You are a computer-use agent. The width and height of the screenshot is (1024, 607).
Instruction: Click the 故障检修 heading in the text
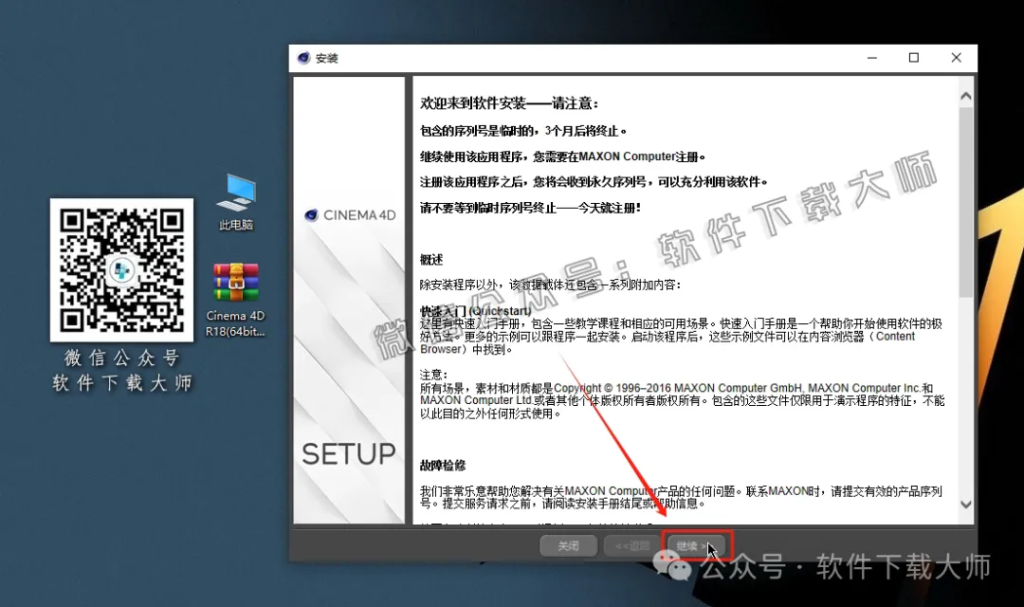[443, 466]
